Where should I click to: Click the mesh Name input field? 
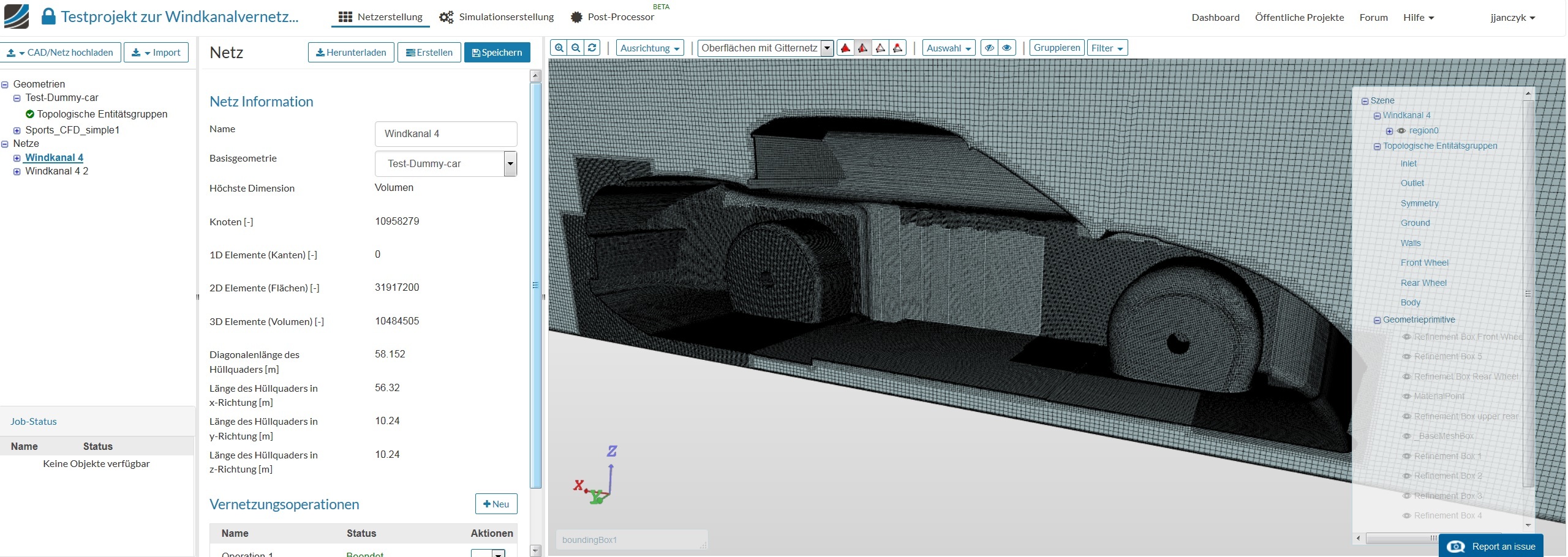coord(446,133)
